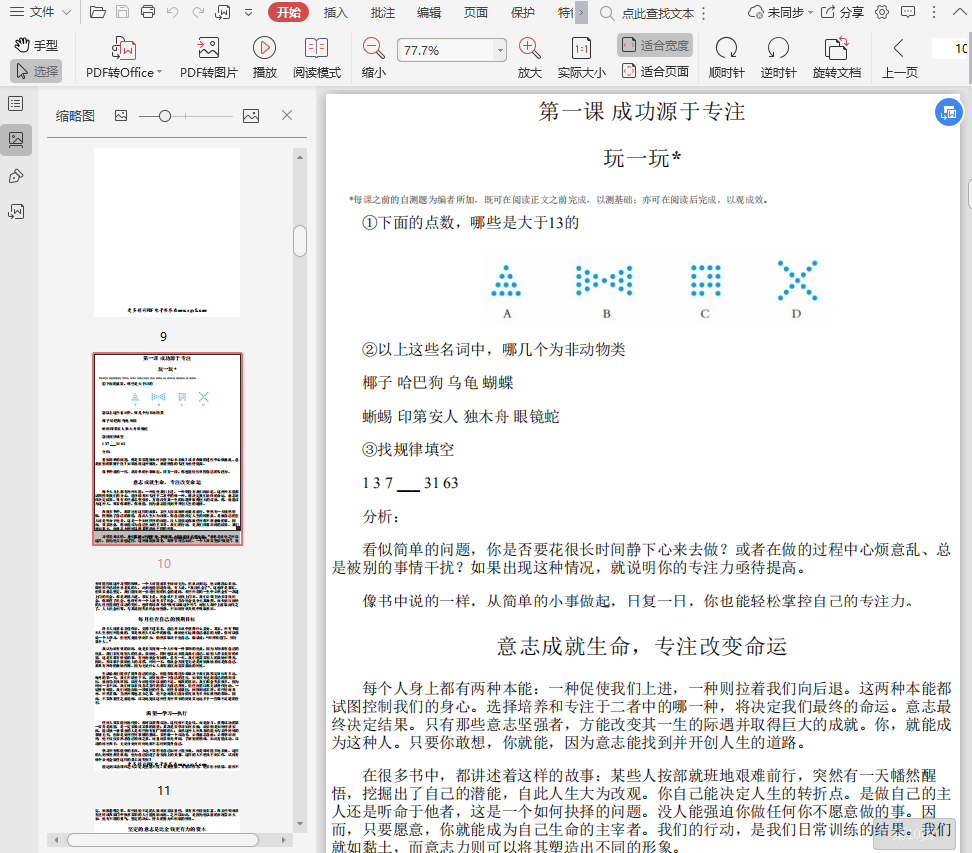The image size is (972, 853).
Task: Select the 页面 ribbon tab
Action: click(475, 12)
